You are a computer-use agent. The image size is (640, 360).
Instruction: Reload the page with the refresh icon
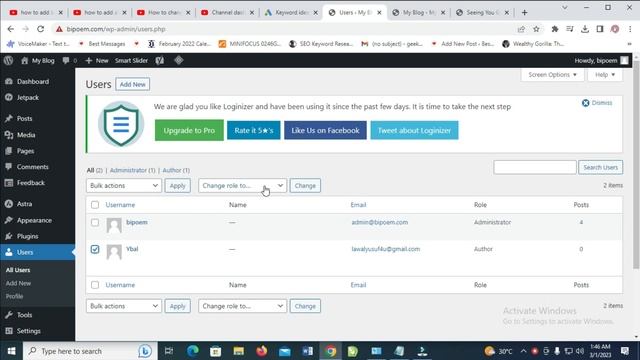40,29
